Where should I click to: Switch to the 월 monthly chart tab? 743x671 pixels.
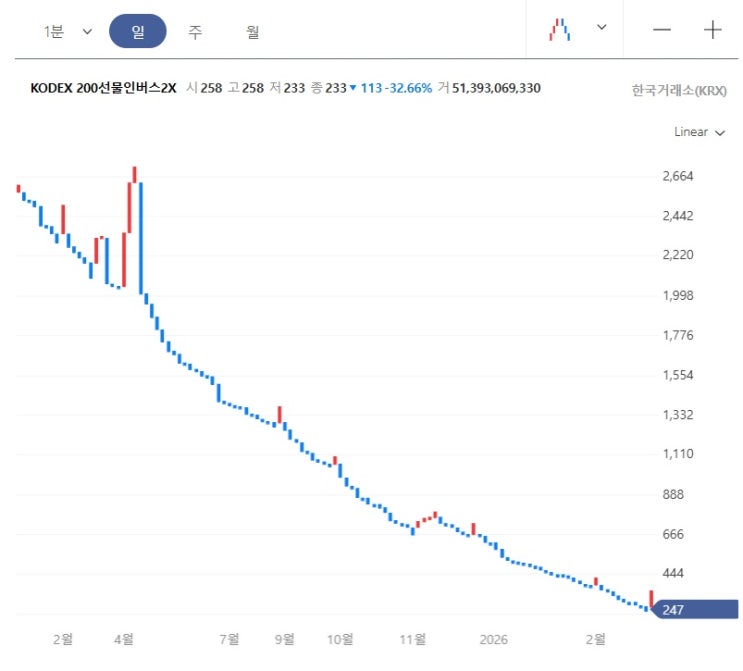pyautogui.click(x=253, y=32)
